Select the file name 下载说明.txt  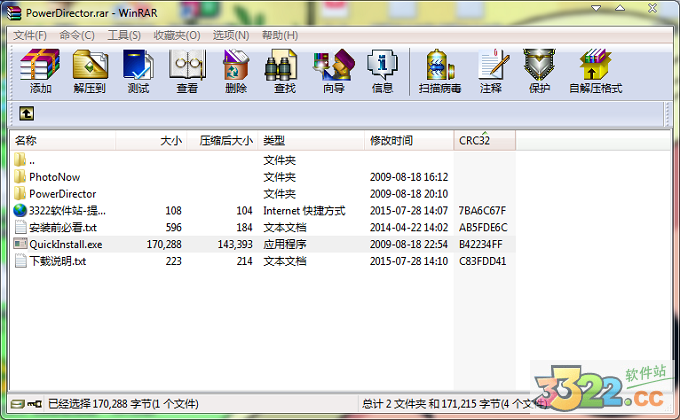tap(58, 261)
